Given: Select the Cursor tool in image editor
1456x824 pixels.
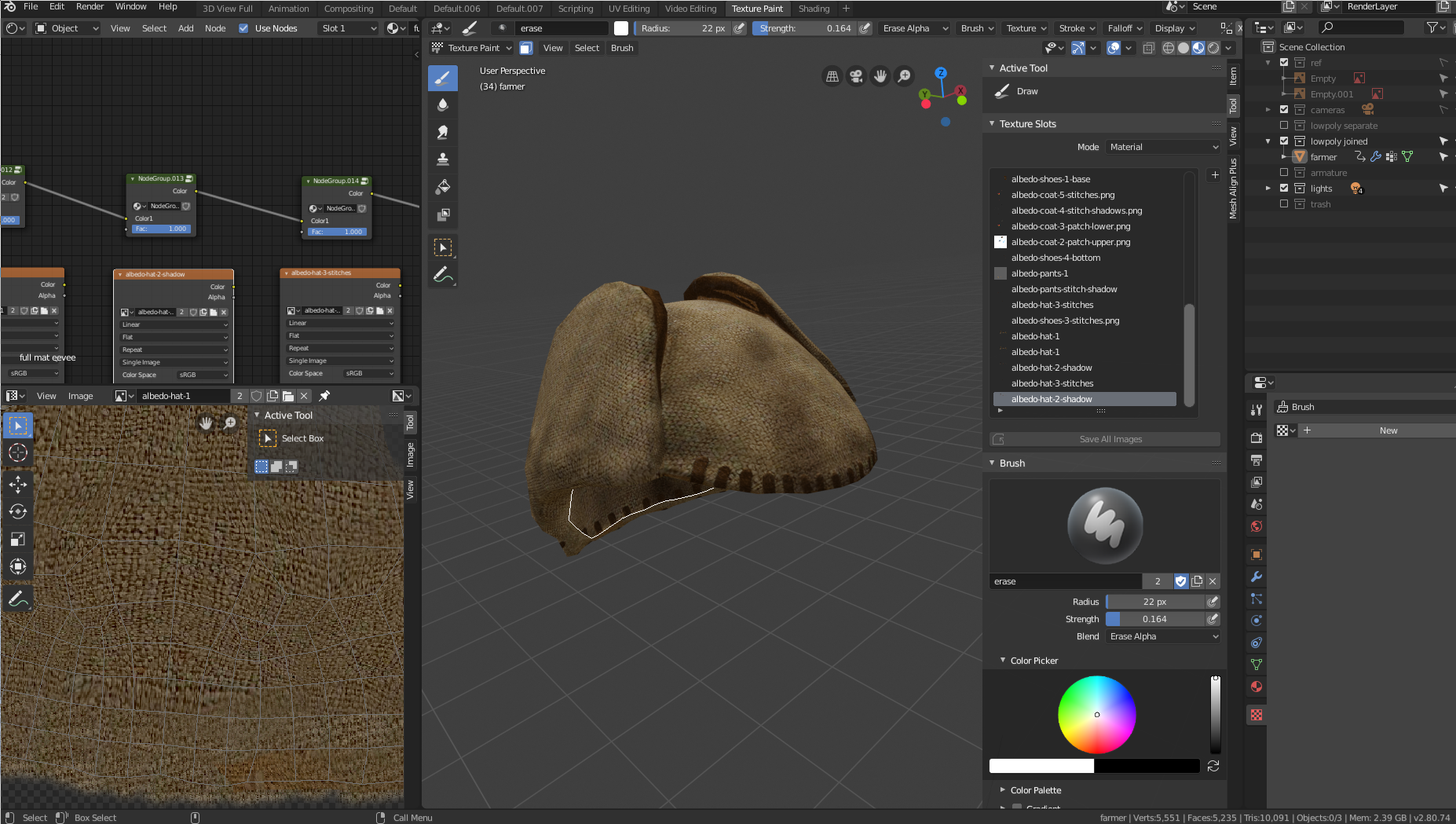Looking at the screenshot, I should pyautogui.click(x=18, y=452).
